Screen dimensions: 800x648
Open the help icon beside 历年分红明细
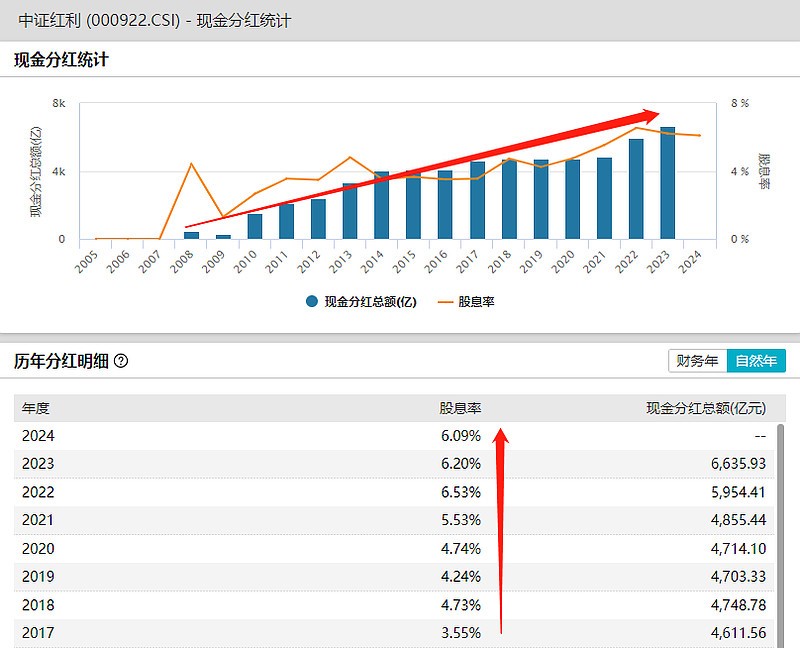tap(121, 361)
